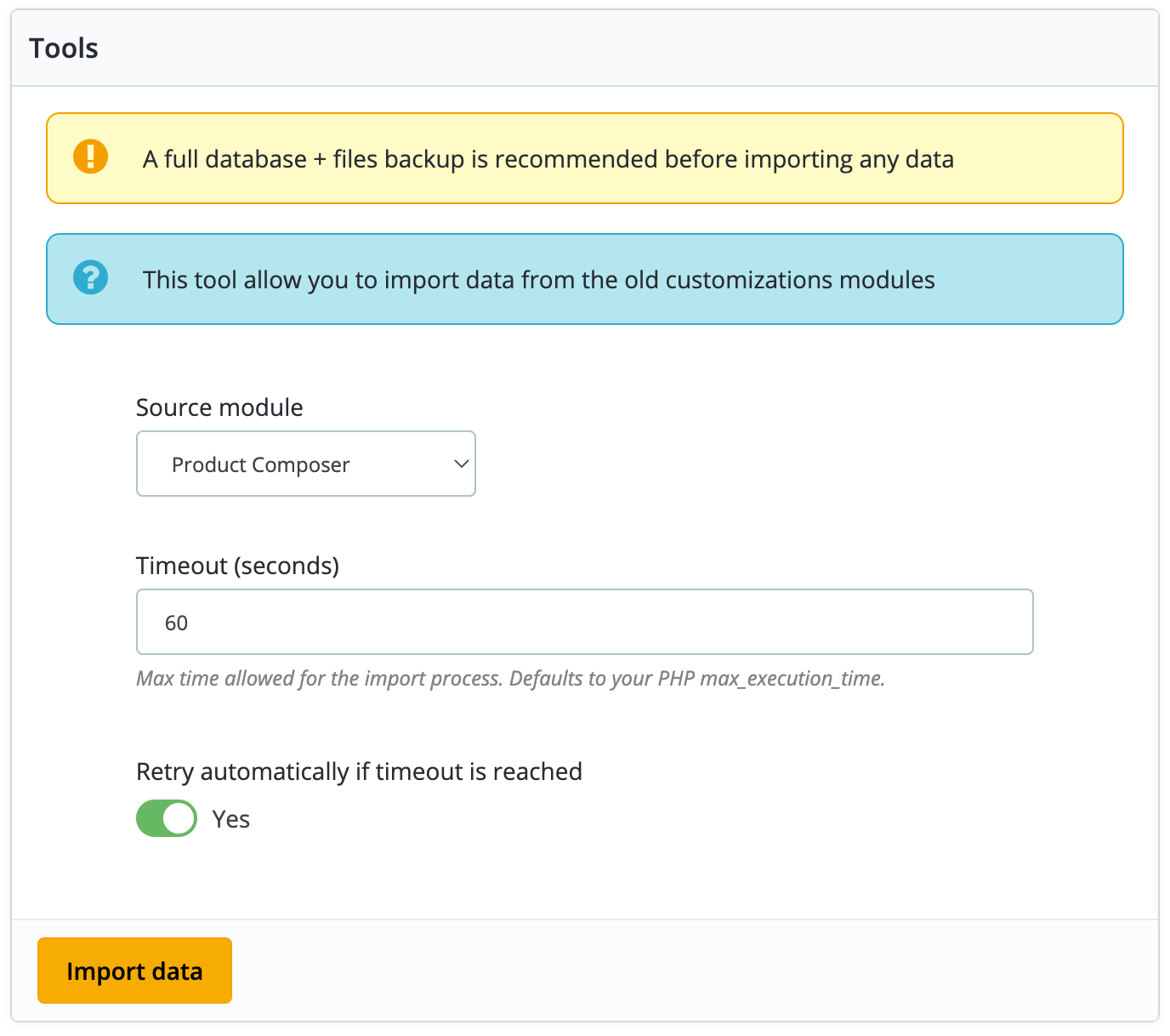The height and width of the screenshot is (1036, 1170).
Task: Click the Tools panel header
Action: [x=585, y=48]
